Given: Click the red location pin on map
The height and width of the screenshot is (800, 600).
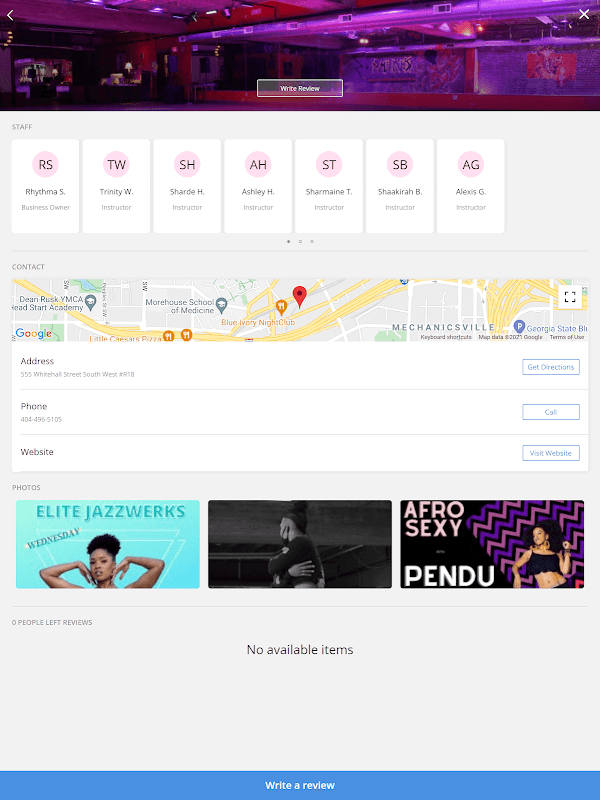Looking at the screenshot, I should (x=299, y=297).
